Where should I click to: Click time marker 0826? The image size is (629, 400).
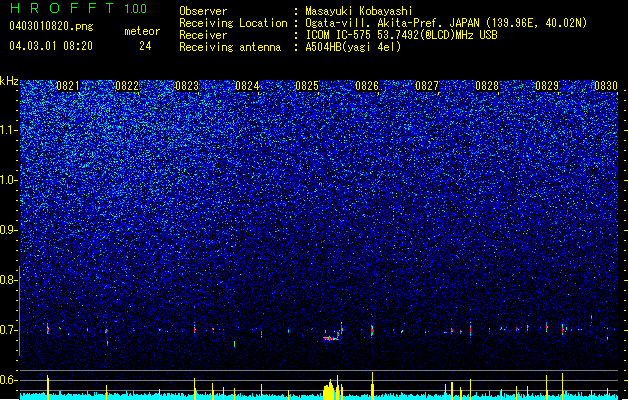tap(367, 86)
